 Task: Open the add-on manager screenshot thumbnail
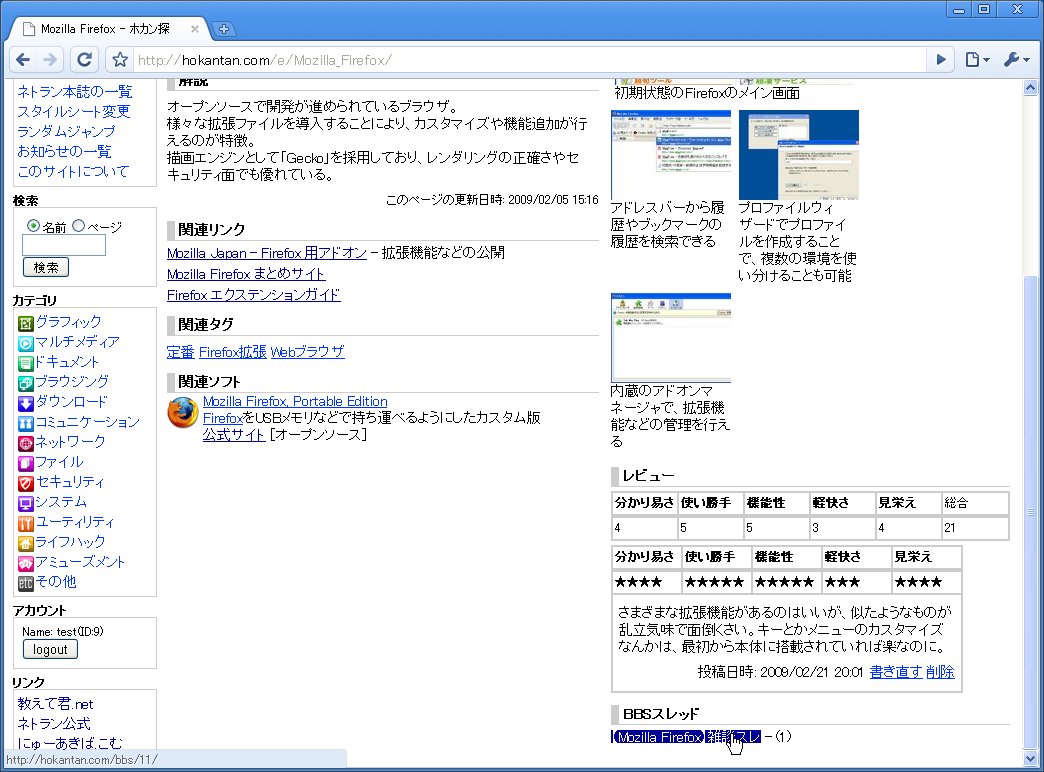670,337
